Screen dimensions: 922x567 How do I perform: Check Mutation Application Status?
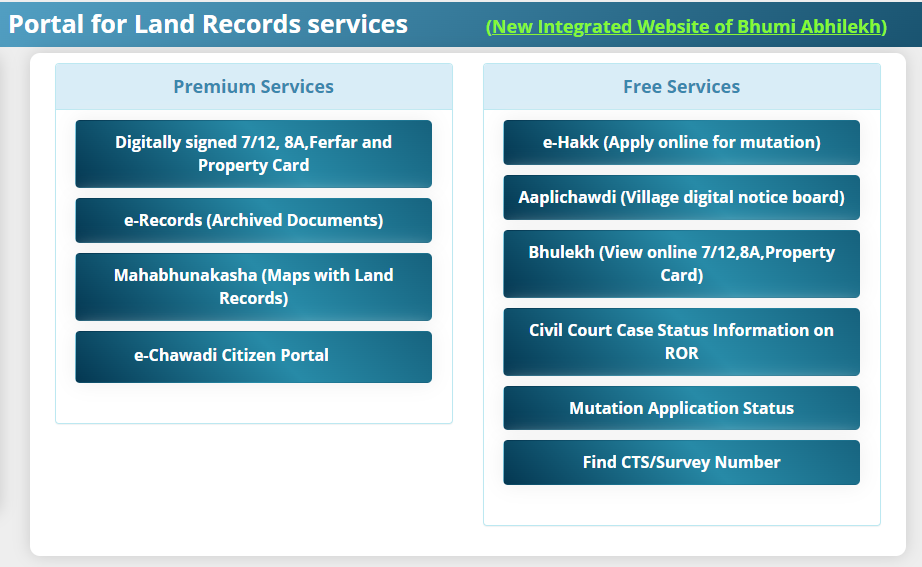coord(682,408)
